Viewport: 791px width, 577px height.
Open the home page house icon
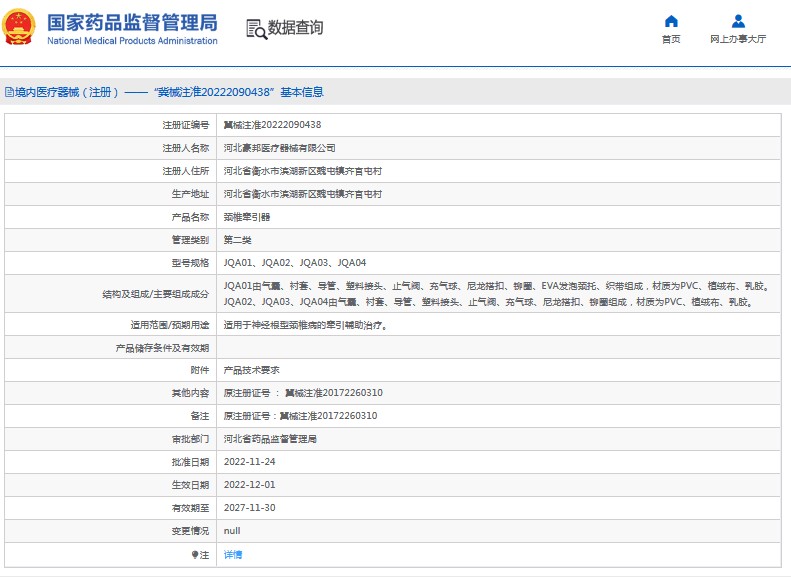(671, 21)
